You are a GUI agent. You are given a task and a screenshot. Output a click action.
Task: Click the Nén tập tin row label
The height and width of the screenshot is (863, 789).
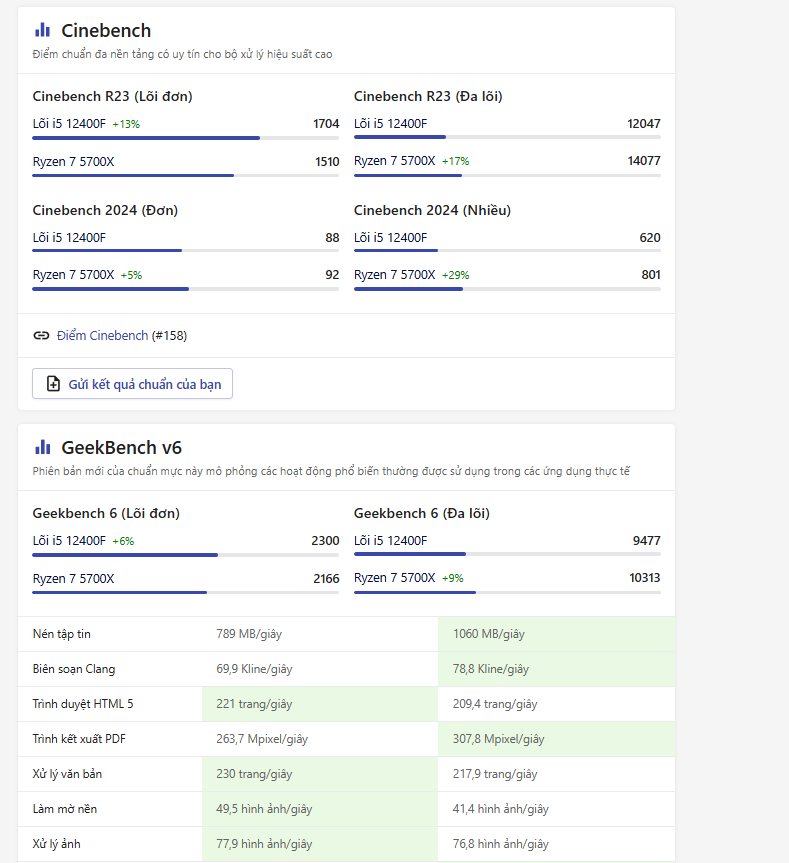(62, 634)
